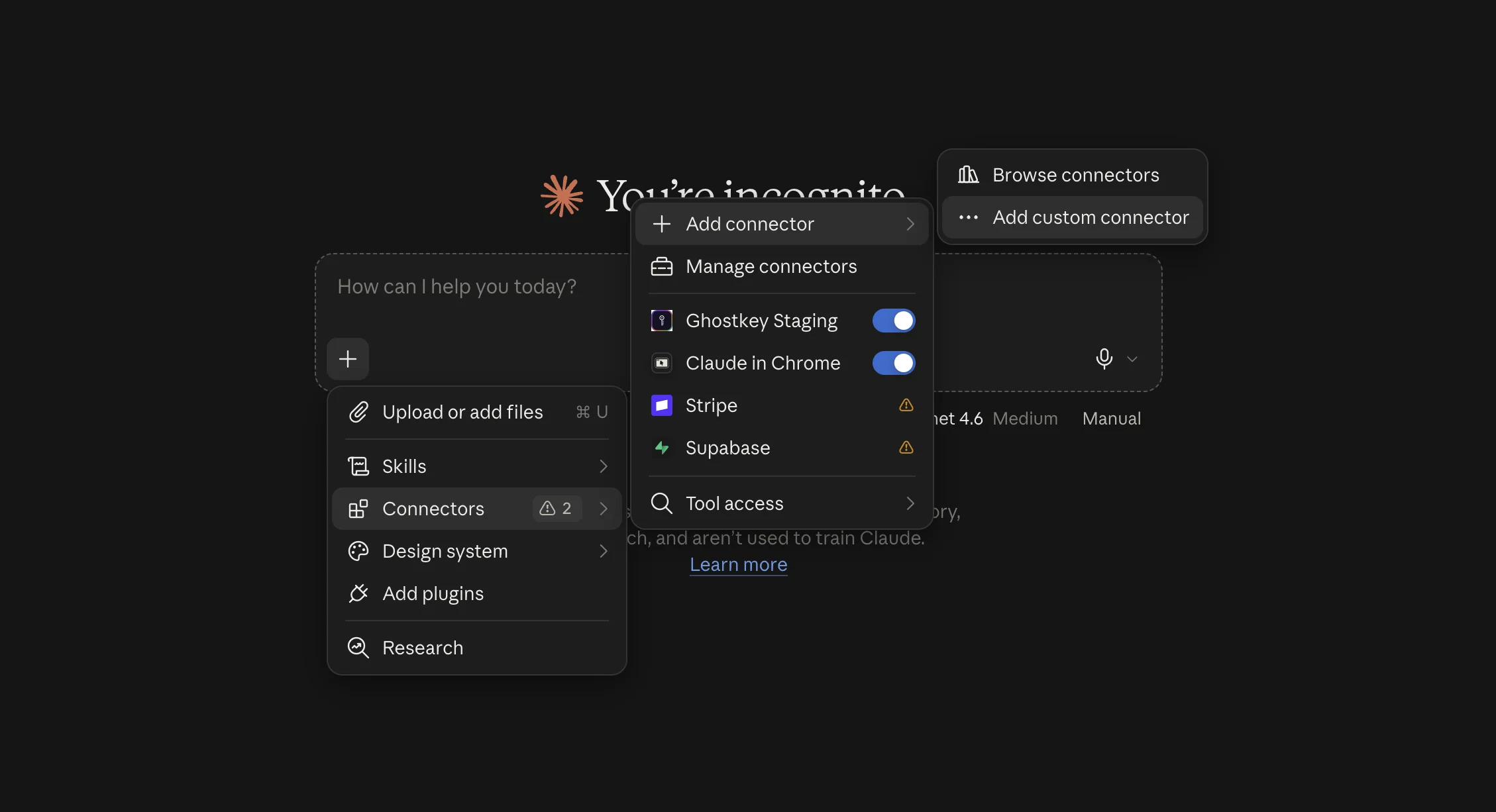Turn off the Claude in Chrome toggle
The width and height of the screenshot is (1496, 812).
tap(894, 363)
